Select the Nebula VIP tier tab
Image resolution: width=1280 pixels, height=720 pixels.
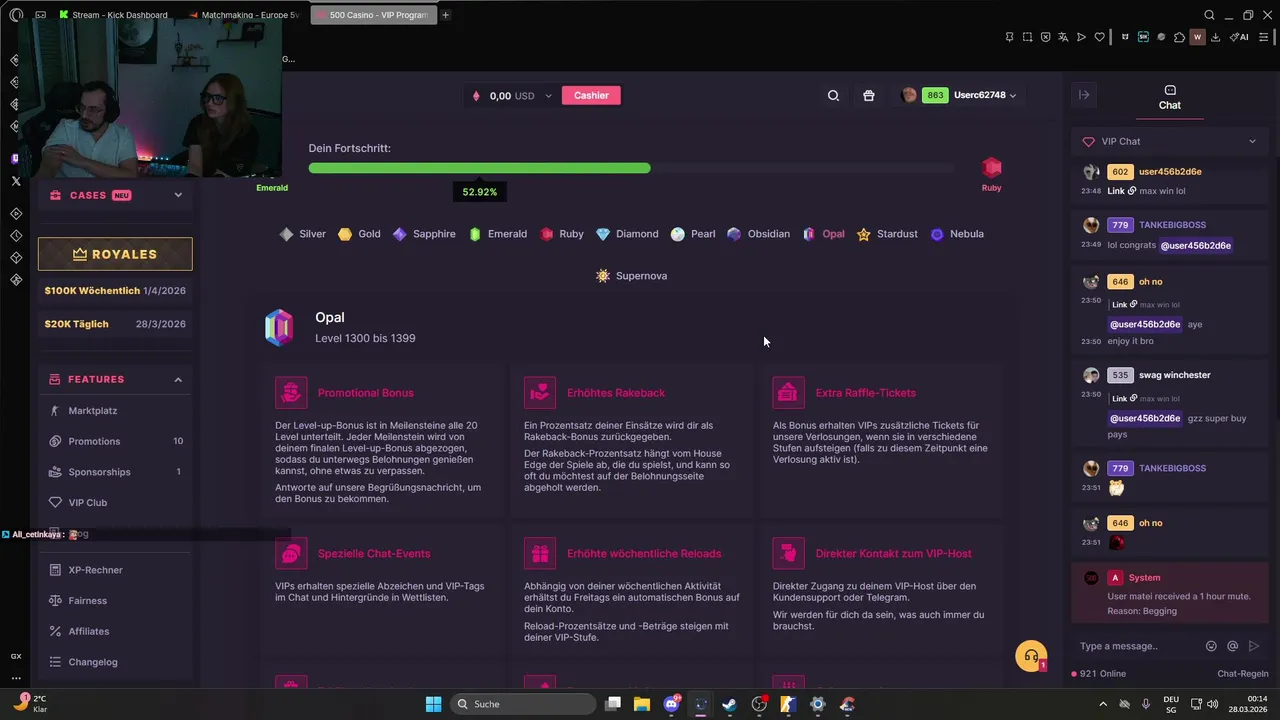(957, 234)
